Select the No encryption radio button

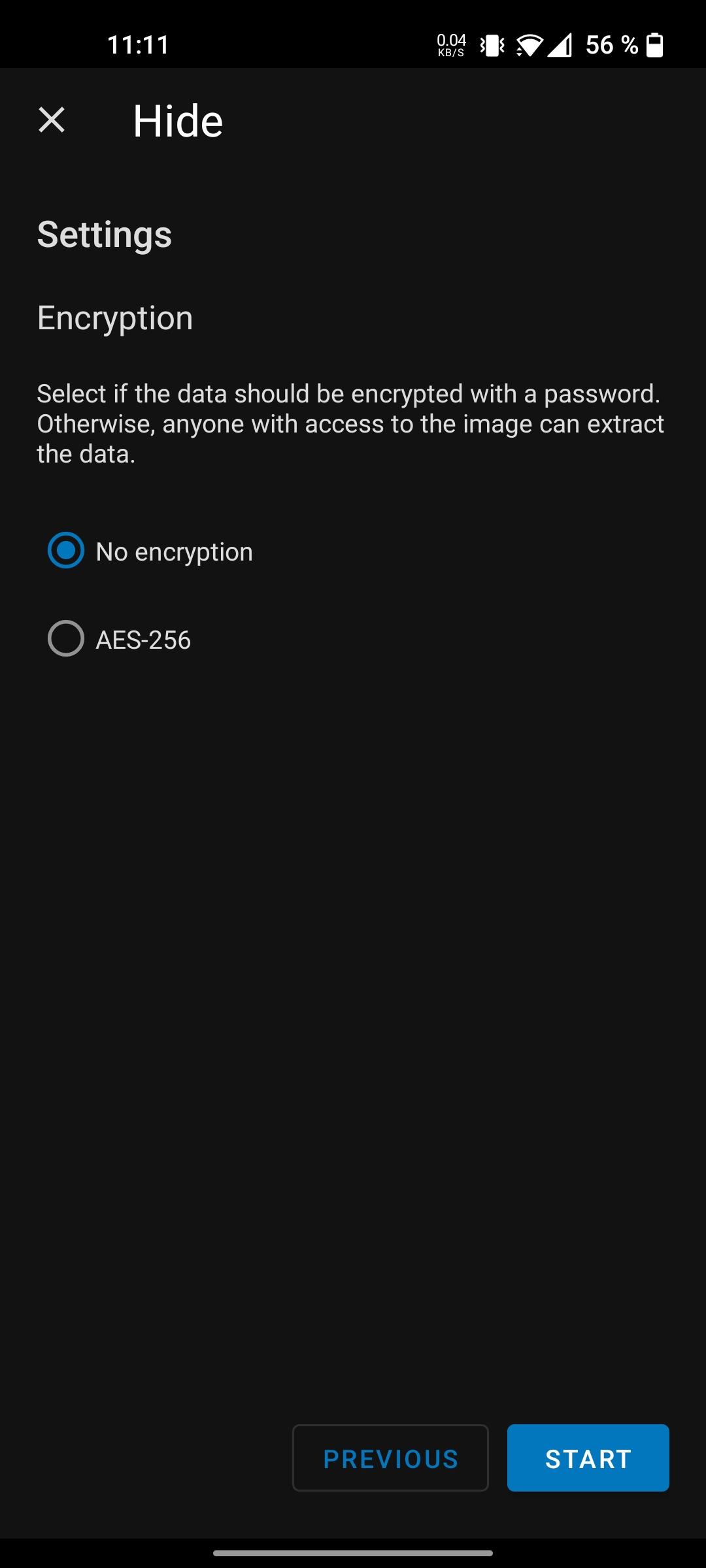pos(66,551)
